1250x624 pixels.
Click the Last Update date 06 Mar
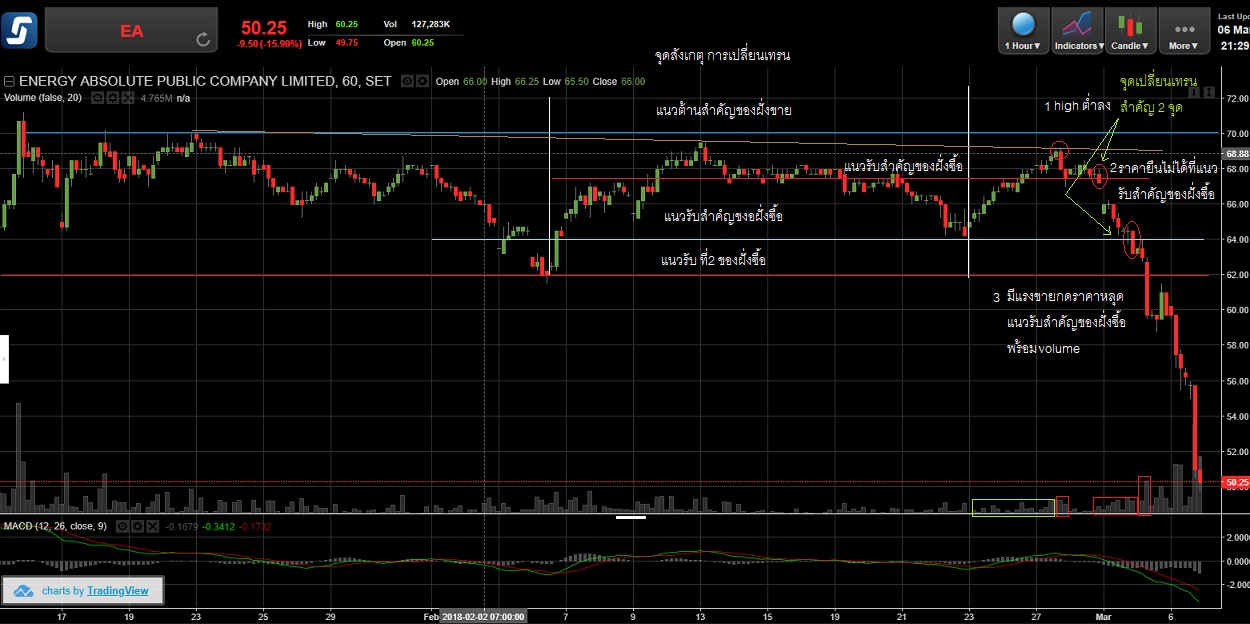(1234, 30)
